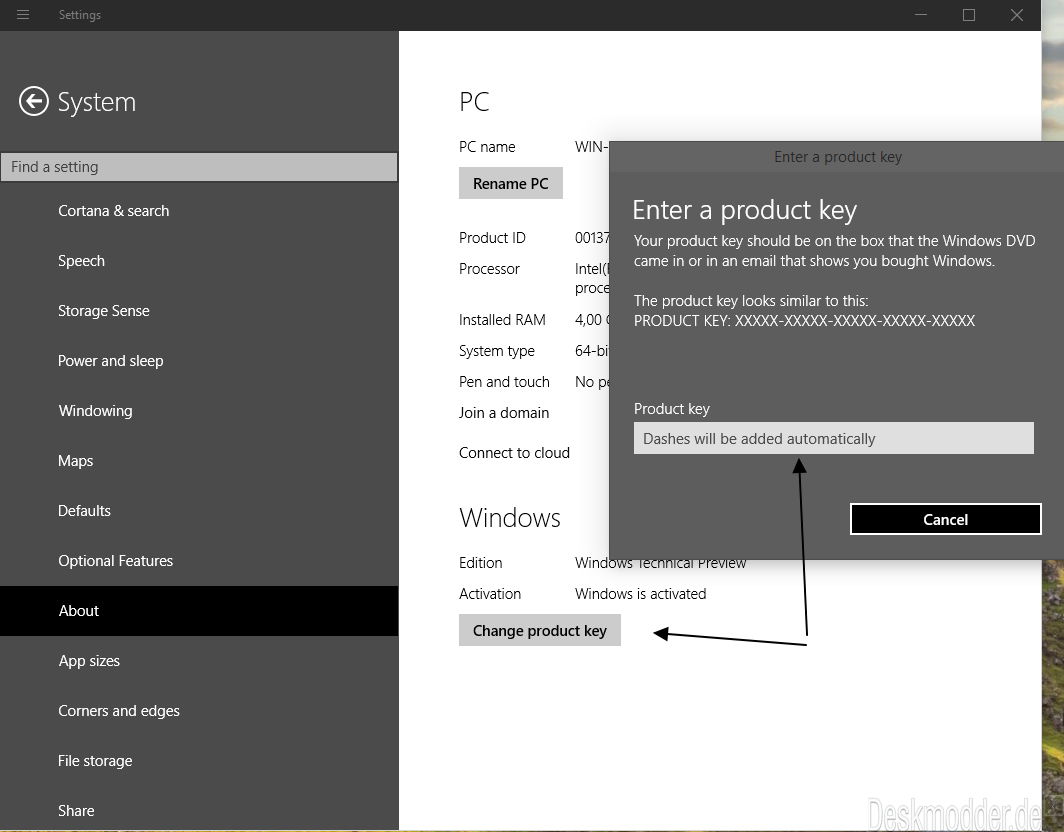This screenshot has height=832, width=1064.
Task: Close the Settings window
Action: point(1016,14)
